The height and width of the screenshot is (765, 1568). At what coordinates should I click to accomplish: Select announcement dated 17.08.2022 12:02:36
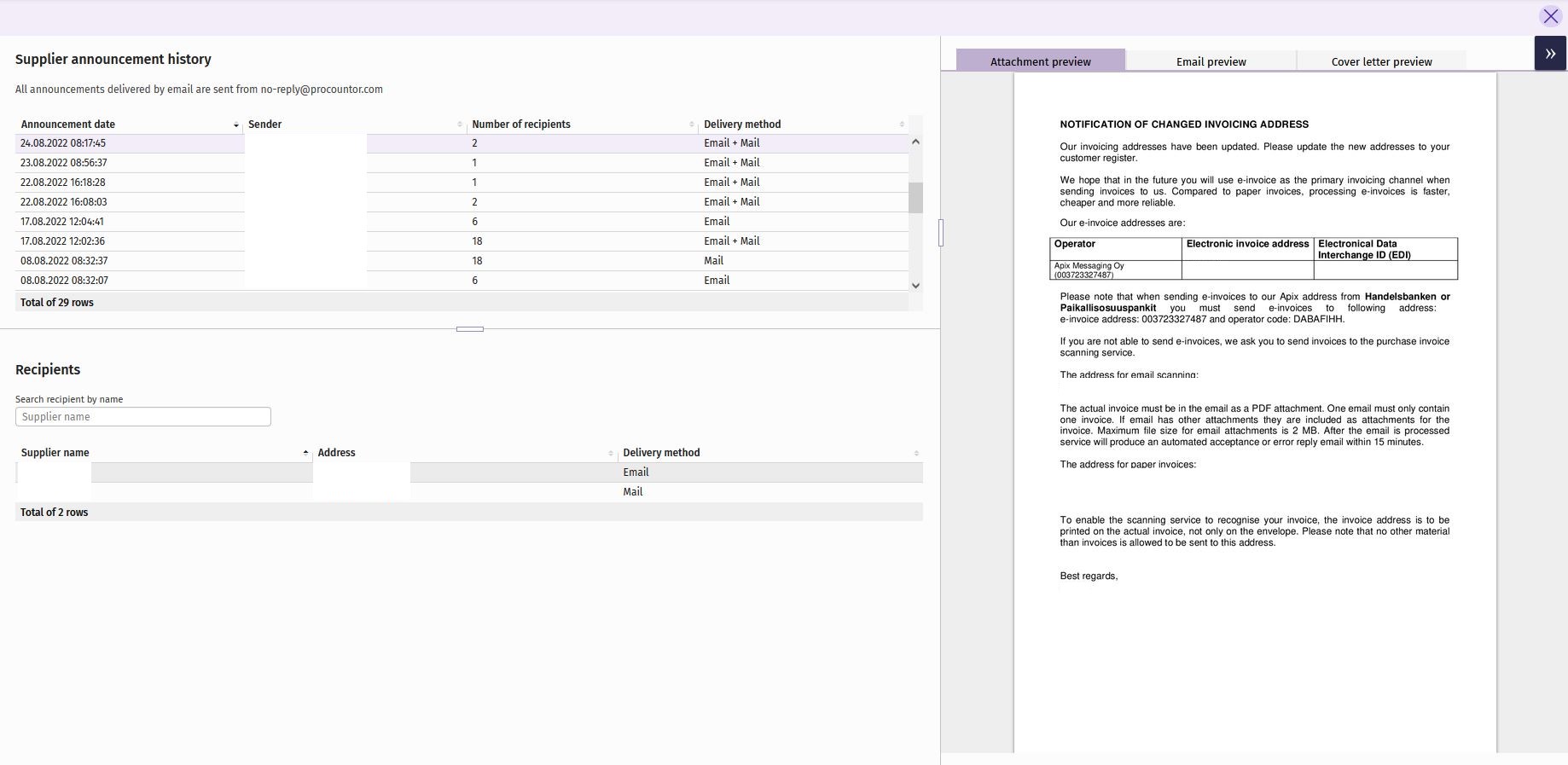[462, 241]
